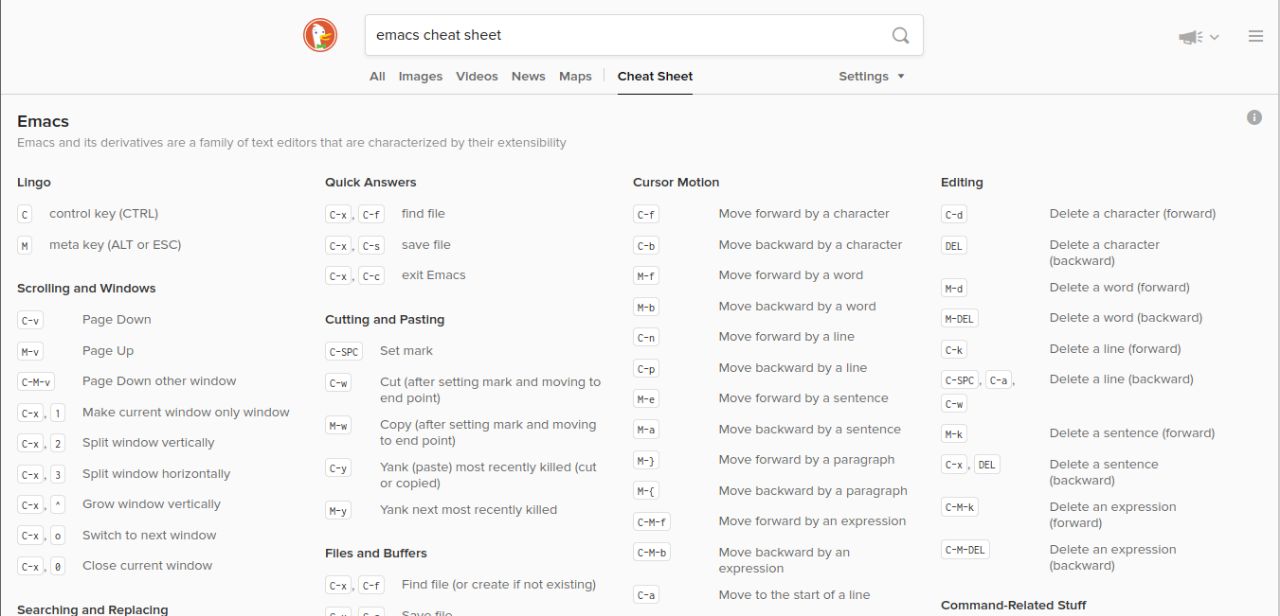Click the DuckDuckGo logo
1280x616 pixels.
(x=320, y=35)
